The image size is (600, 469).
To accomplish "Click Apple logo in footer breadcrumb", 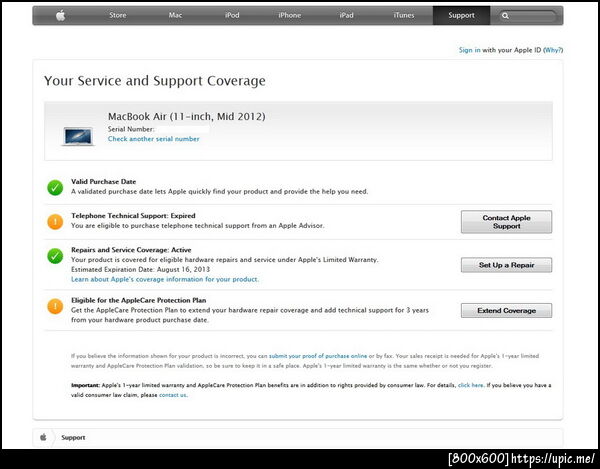I will pyautogui.click(x=43, y=437).
